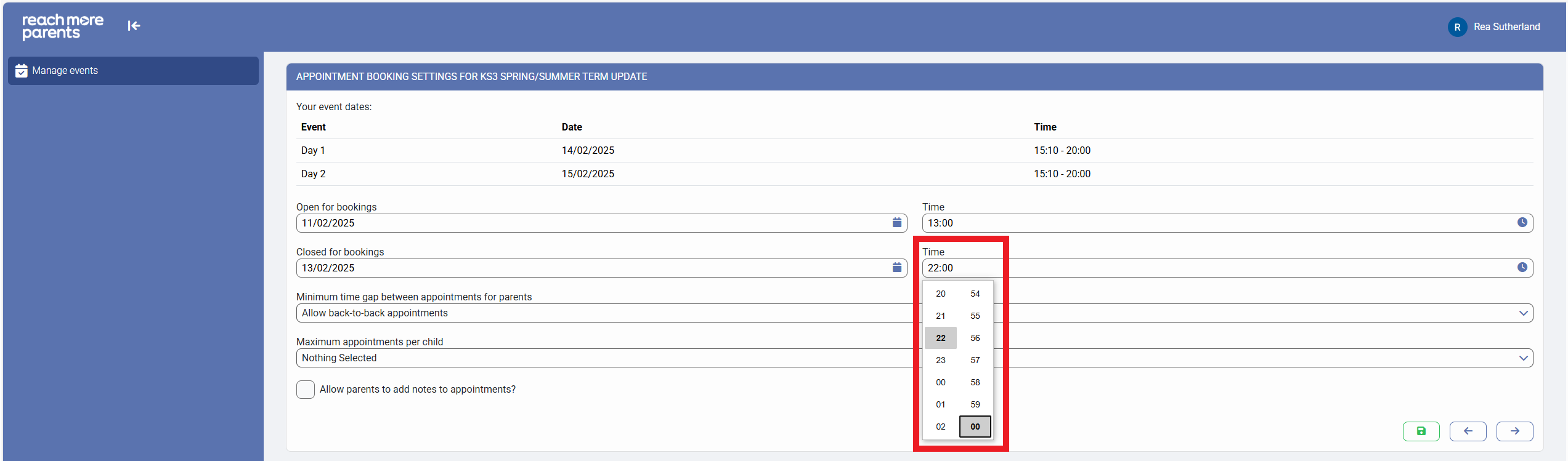Click clock icon in closing Time field
This screenshot has height=461, width=1568.
pyautogui.click(x=1522, y=268)
